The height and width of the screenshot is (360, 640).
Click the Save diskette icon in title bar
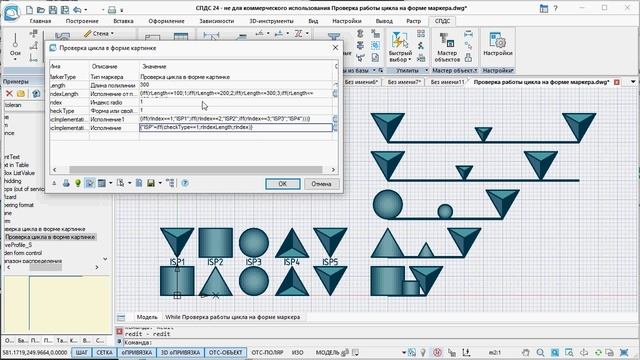(x=53, y=9)
